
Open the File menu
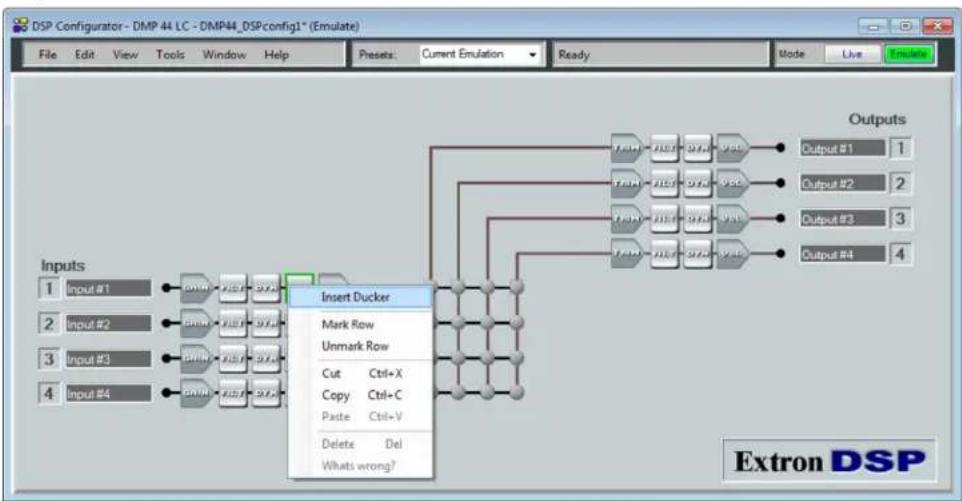[48, 55]
